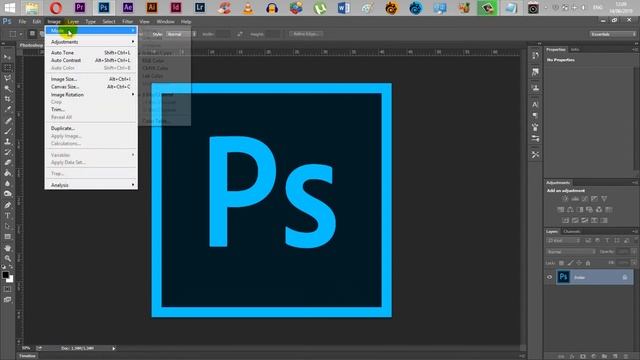Hide the Ps layer using eye icon

[x=549, y=277]
